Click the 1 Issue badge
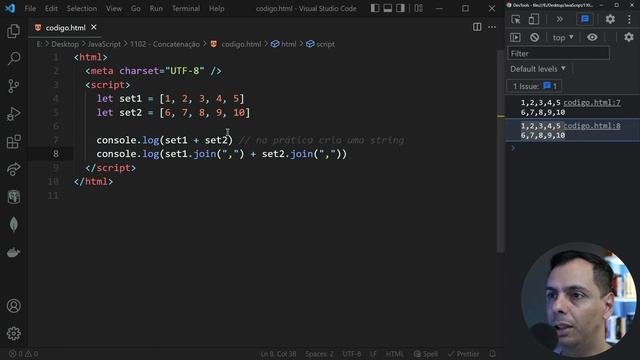Image resolution: width=640 pixels, height=360 pixels. 534,86
